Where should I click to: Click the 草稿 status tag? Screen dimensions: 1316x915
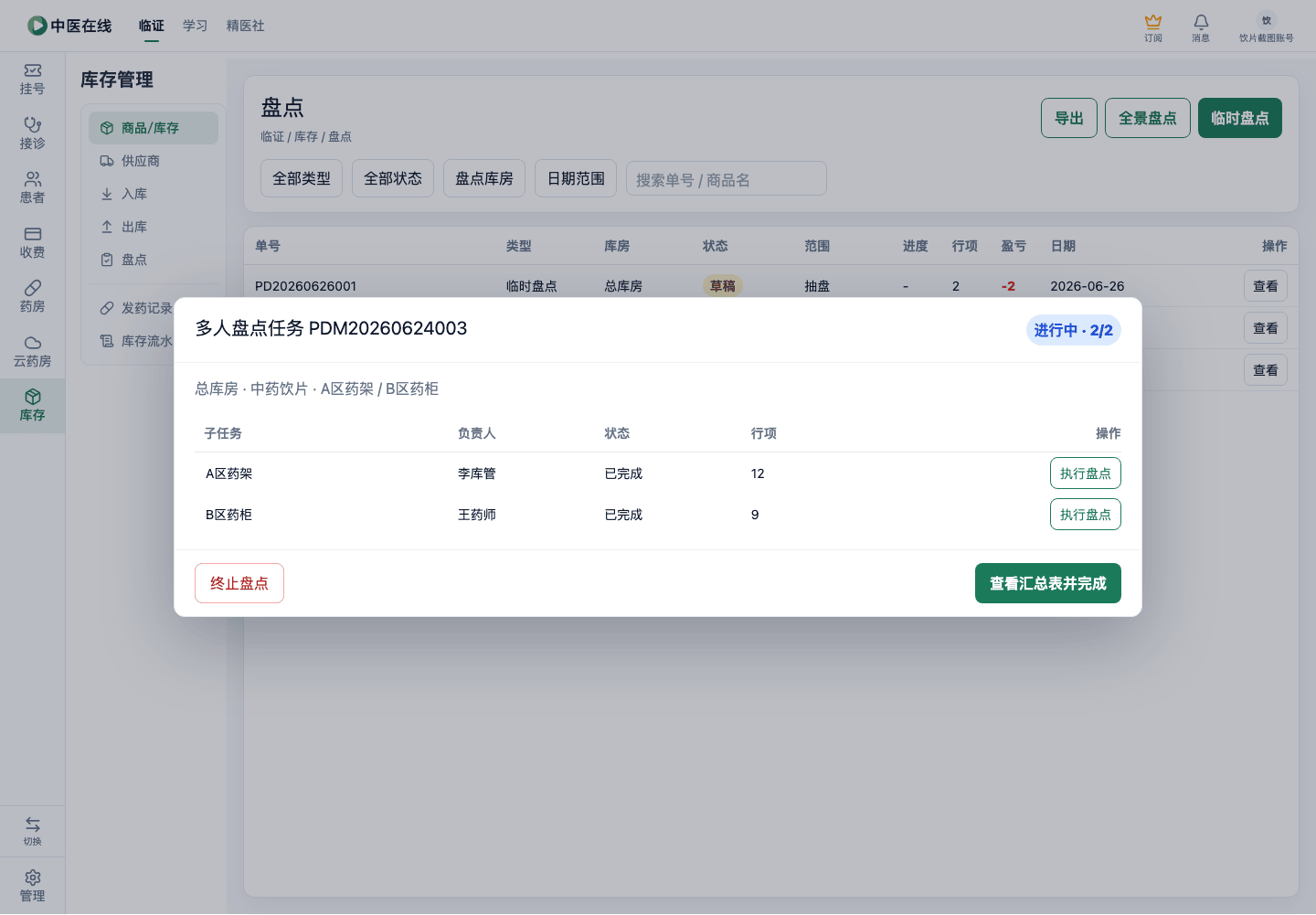[723, 286]
